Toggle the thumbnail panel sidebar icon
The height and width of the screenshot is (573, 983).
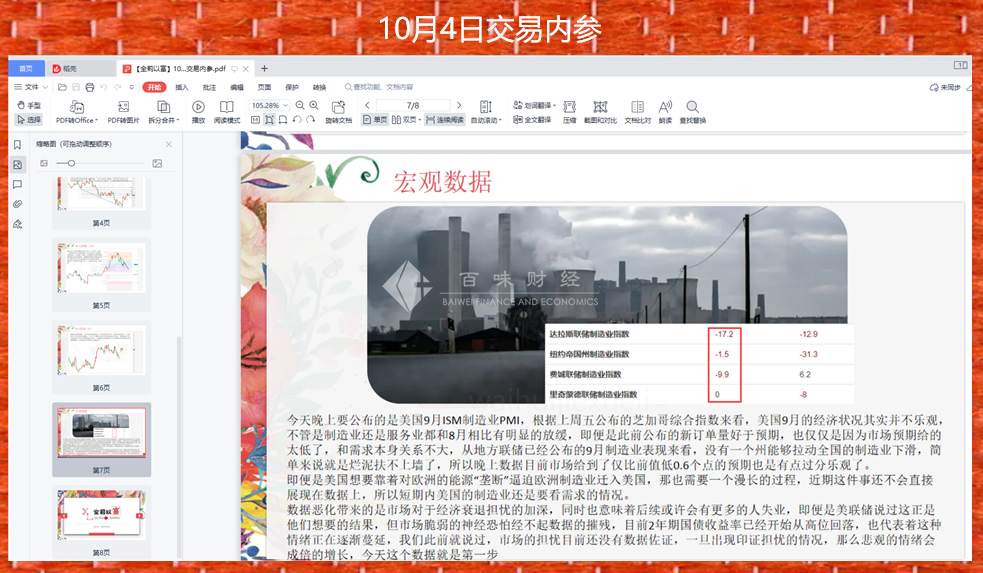(18, 165)
